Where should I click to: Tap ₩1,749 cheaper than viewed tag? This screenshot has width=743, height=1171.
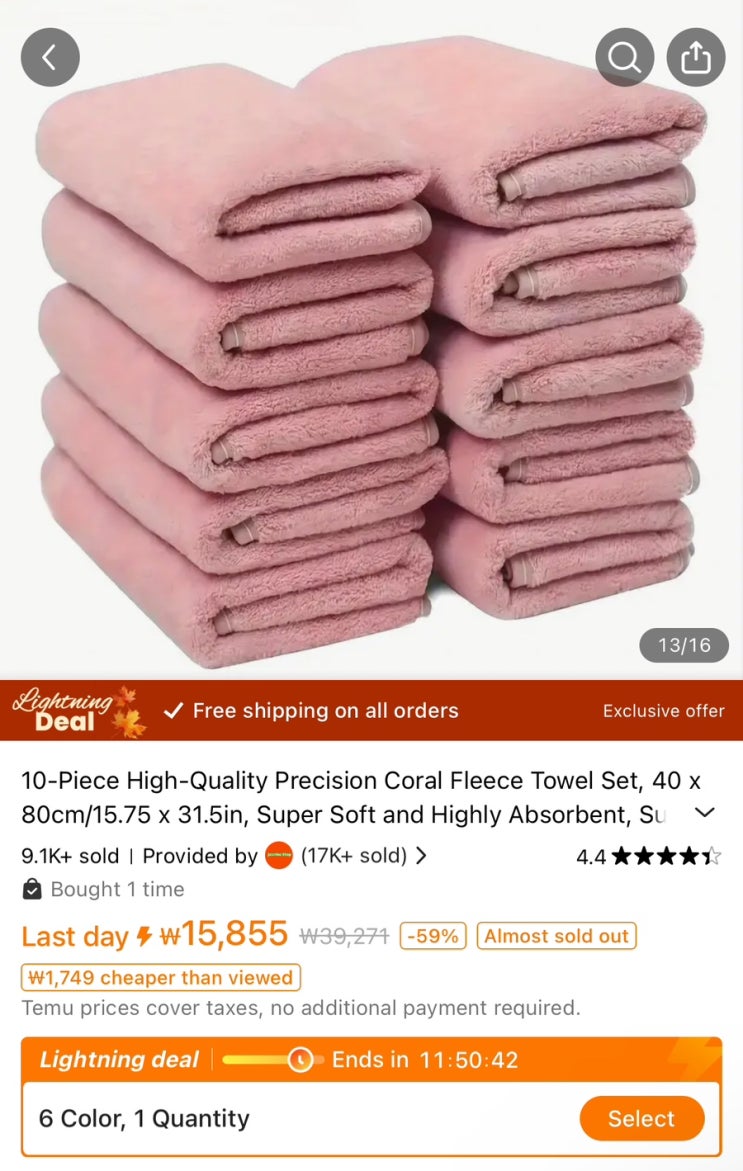(x=161, y=978)
